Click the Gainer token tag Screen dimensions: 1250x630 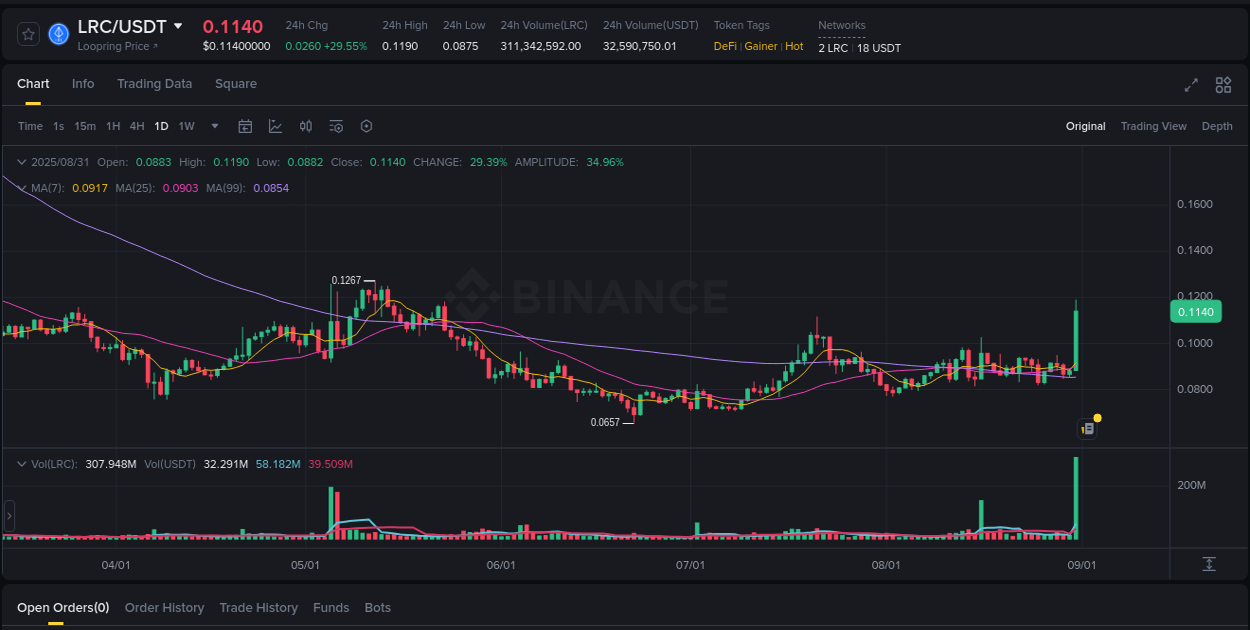(x=761, y=46)
